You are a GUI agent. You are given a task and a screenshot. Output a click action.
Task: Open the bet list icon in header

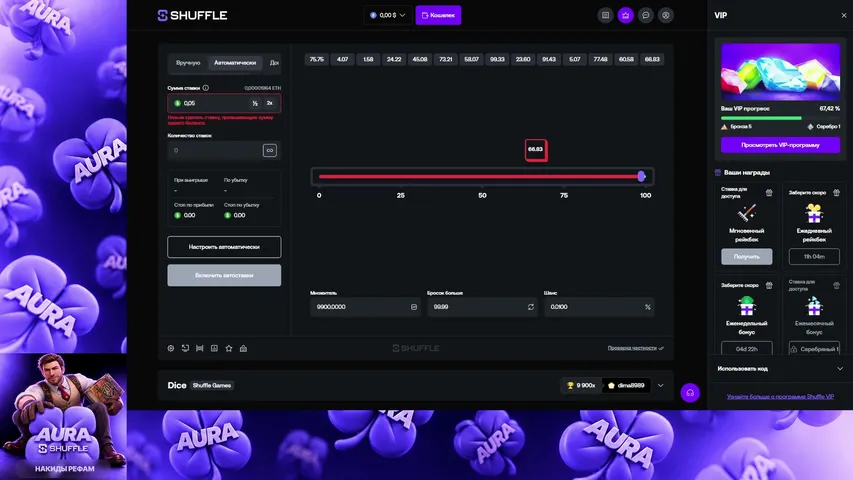605,15
